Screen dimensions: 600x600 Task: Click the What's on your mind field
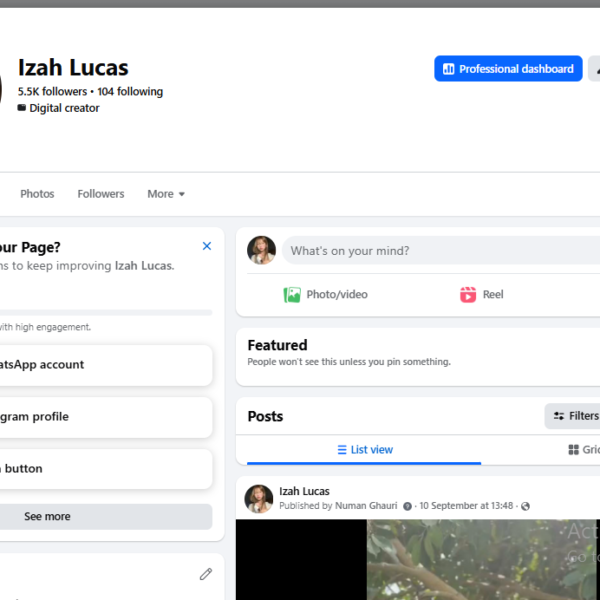tap(441, 251)
